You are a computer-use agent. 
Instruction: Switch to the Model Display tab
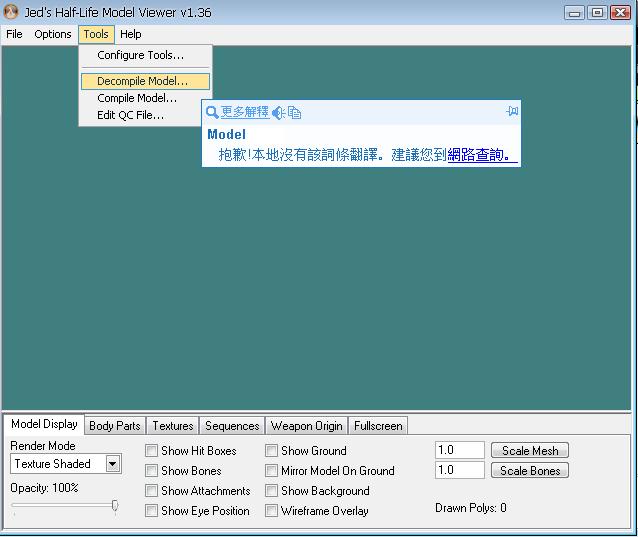pos(44,424)
